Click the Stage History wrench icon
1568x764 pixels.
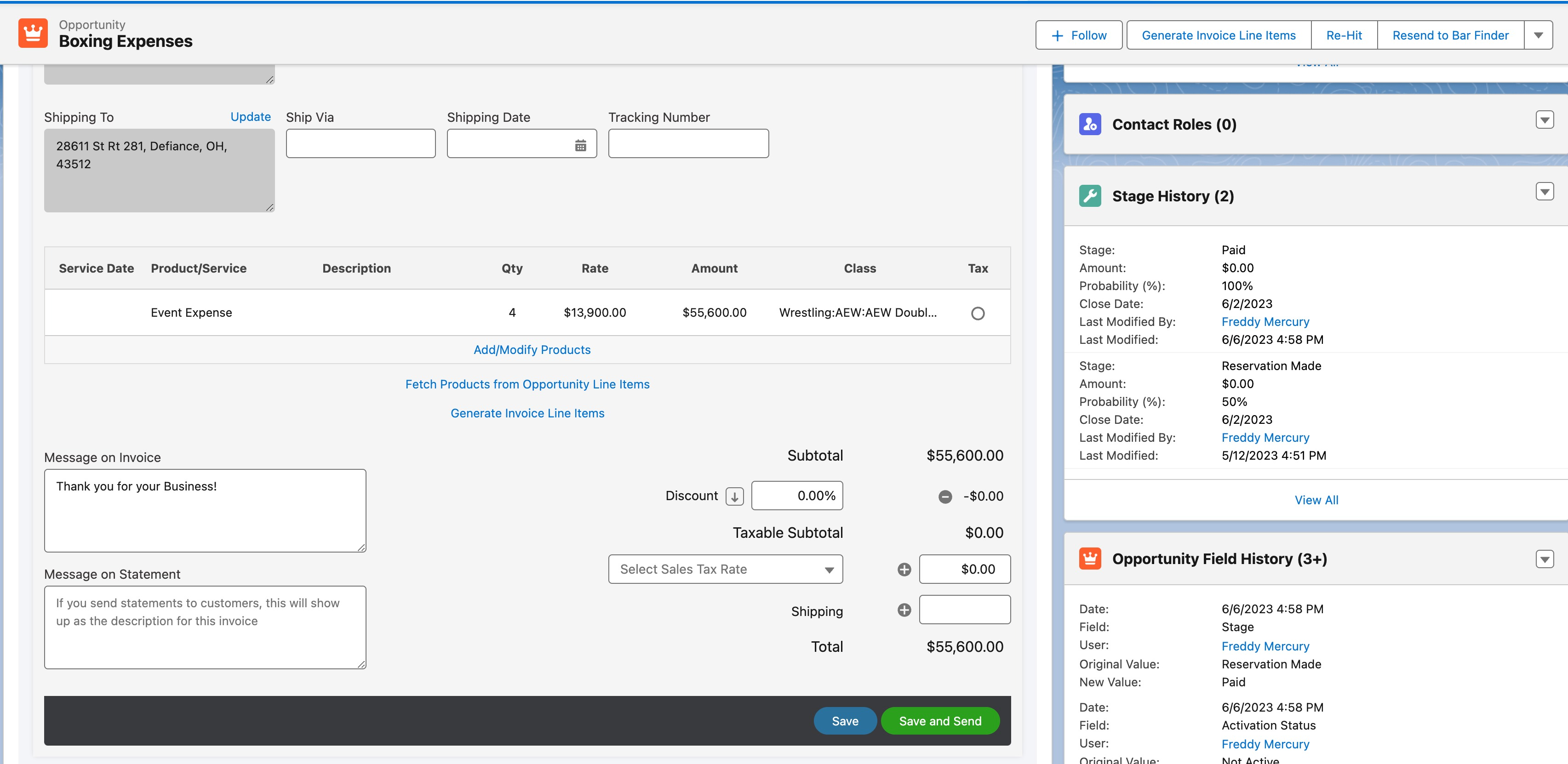click(x=1090, y=195)
